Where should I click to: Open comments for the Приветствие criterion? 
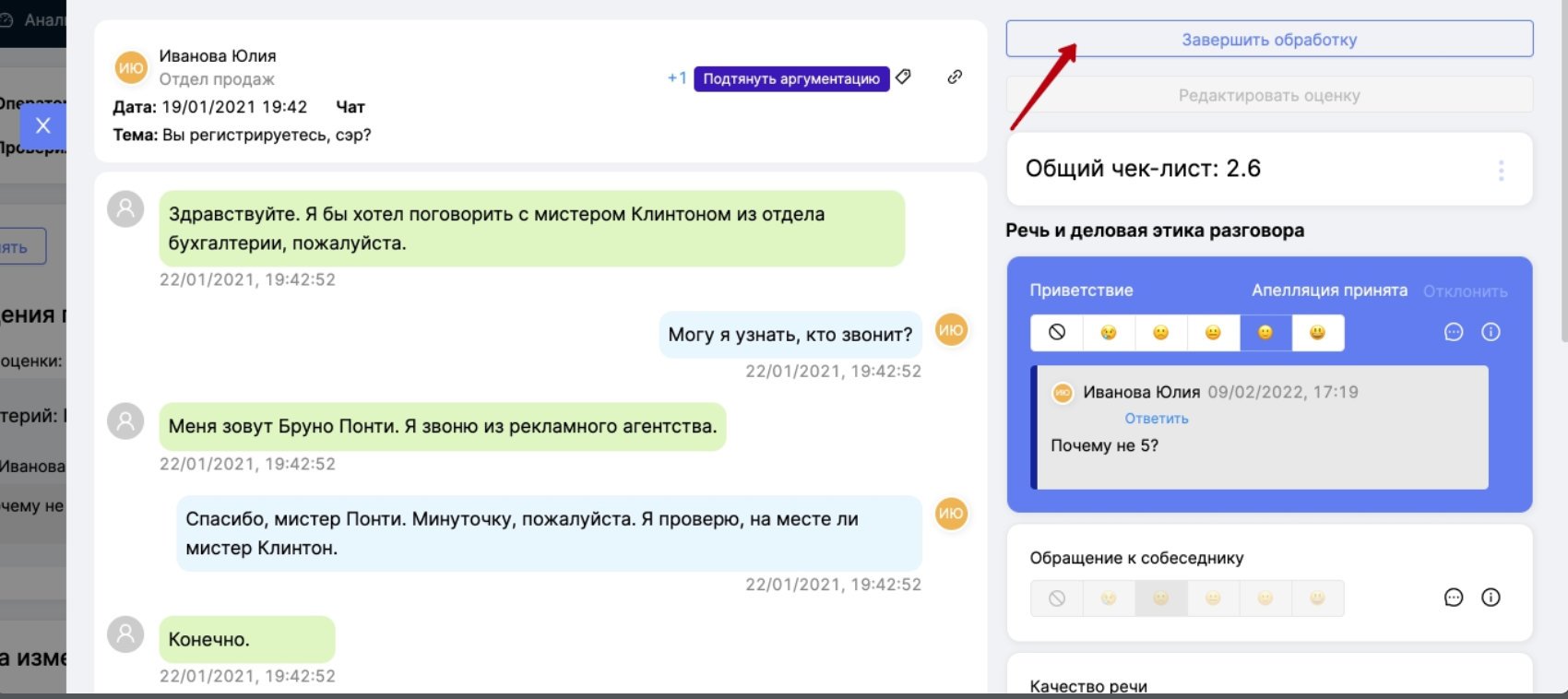[1454, 332]
